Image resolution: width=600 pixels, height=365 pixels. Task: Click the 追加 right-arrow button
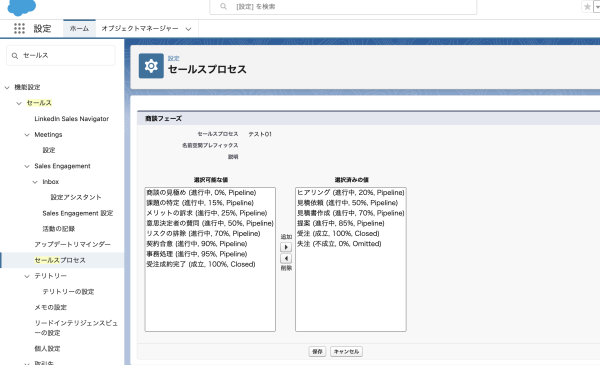pos(286,247)
